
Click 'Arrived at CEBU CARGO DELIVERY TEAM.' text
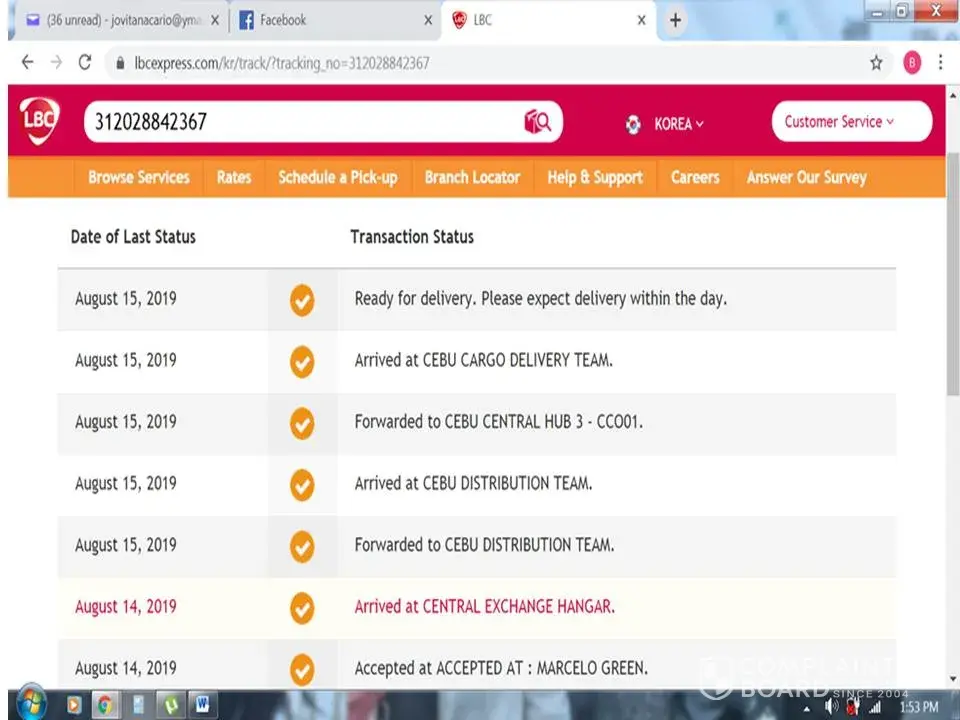[x=484, y=360]
